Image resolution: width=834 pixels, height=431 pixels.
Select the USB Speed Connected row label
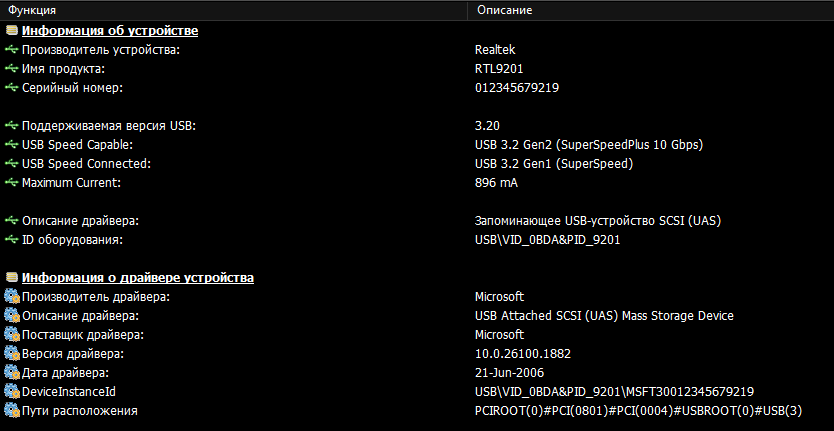tap(91, 164)
